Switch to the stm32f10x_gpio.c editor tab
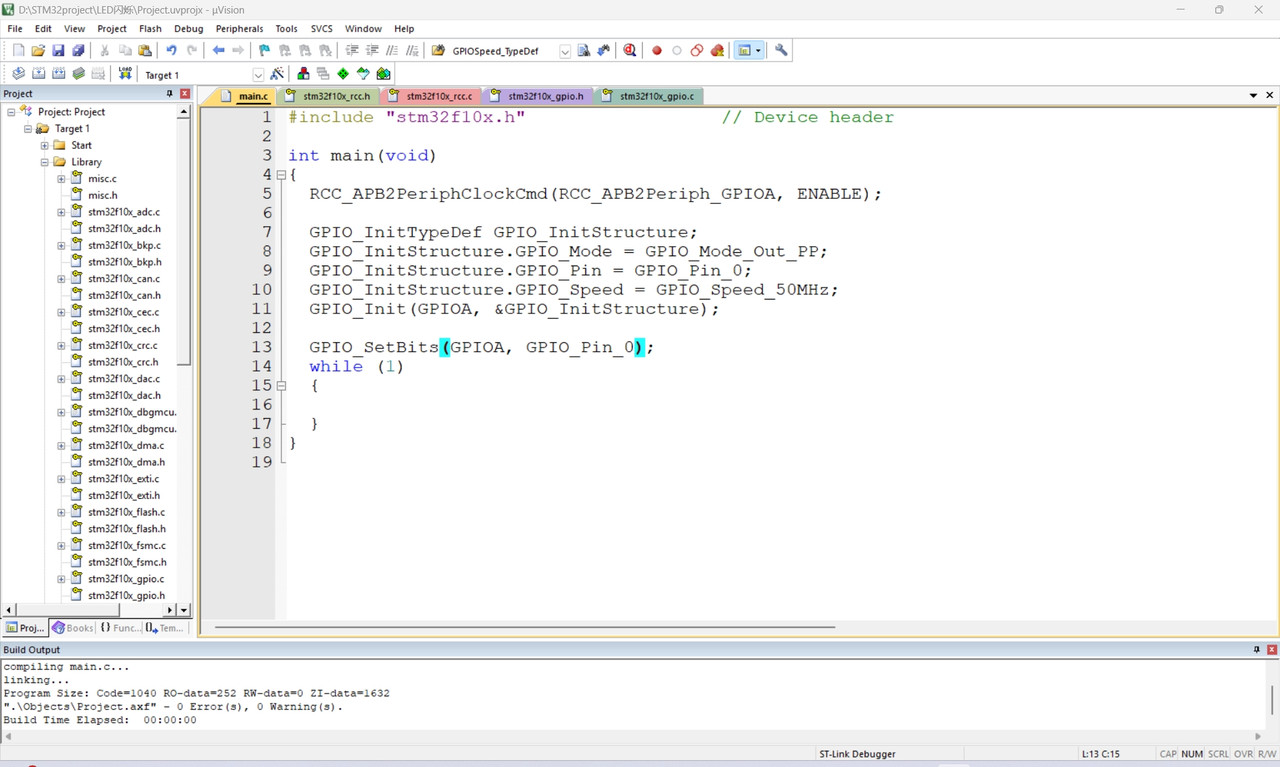The height and width of the screenshot is (767, 1280). [x=649, y=96]
